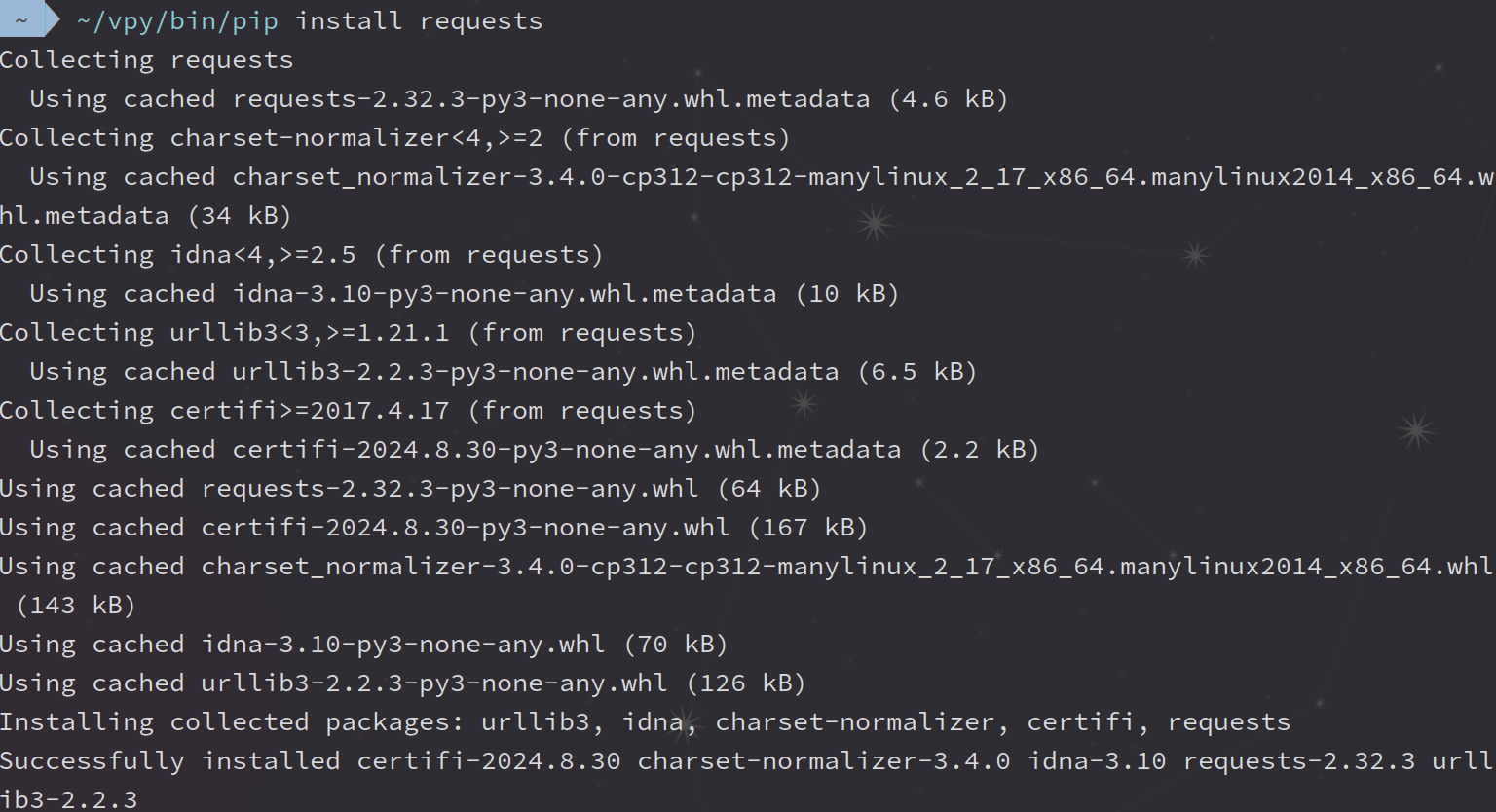Click the "Collecting charset-normalizer<4,>=2" text
Image resolution: width=1496 pixels, height=812 pixels.
(271, 138)
